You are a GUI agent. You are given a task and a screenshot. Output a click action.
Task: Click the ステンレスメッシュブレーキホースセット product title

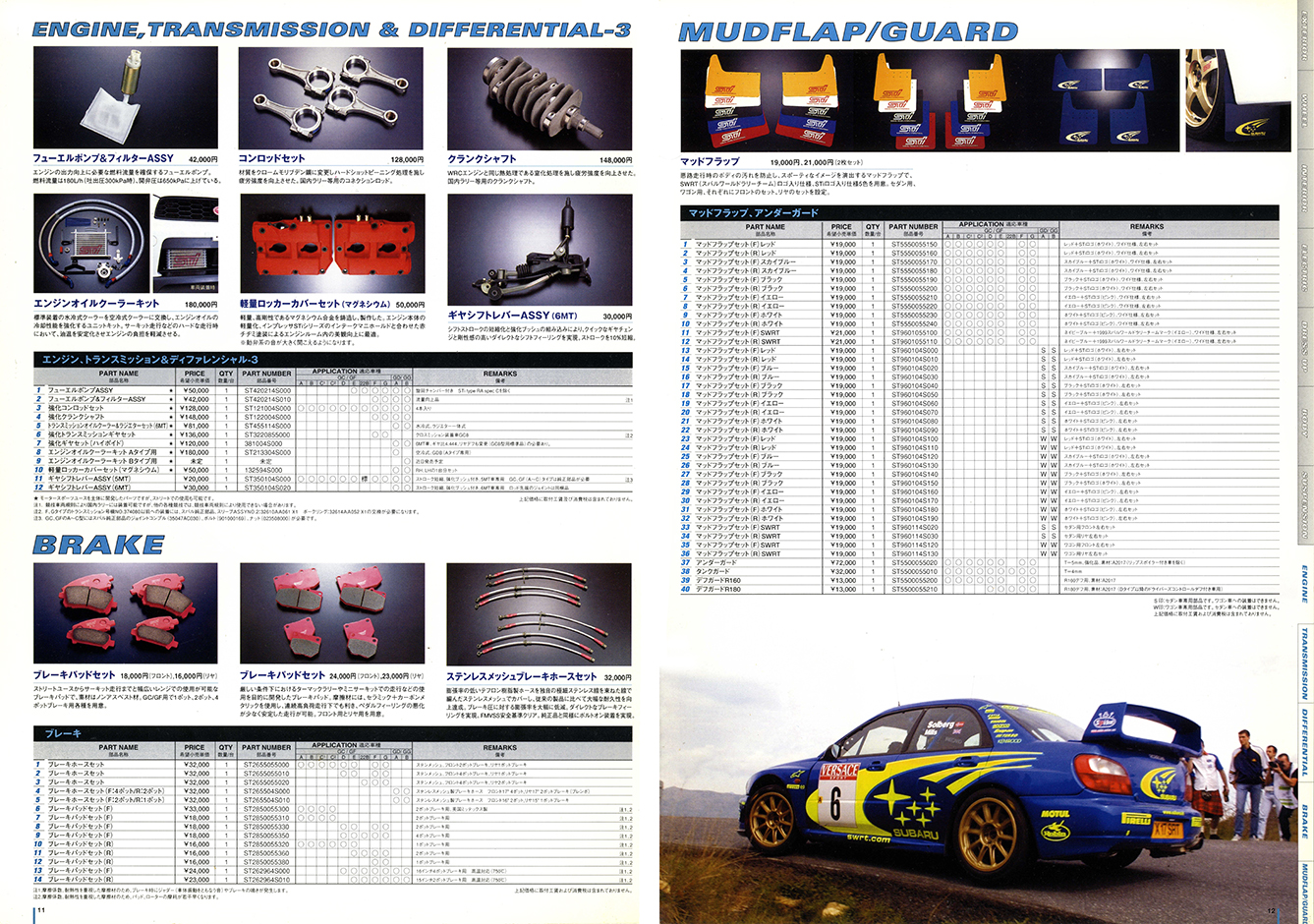click(x=522, y=676)
